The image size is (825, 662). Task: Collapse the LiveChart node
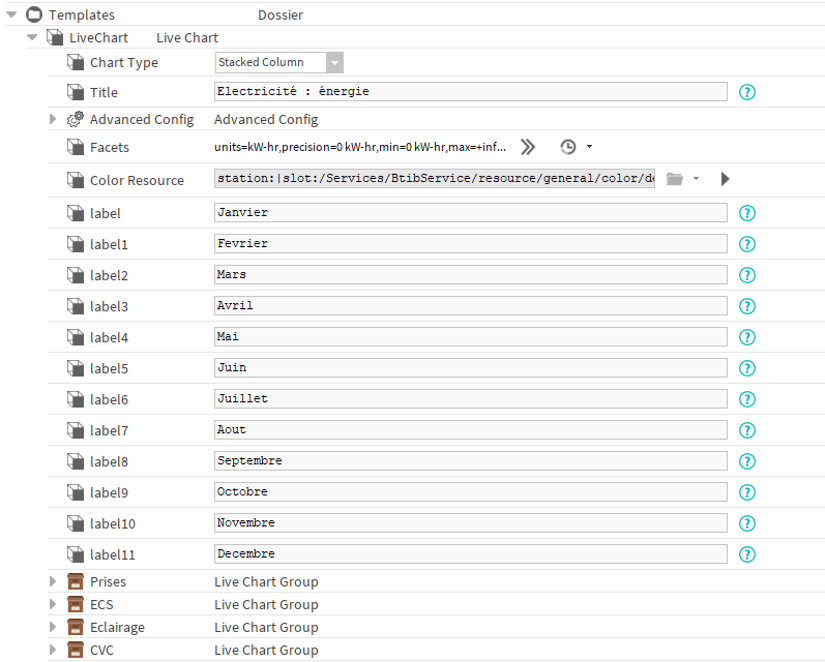pos(32,37)
